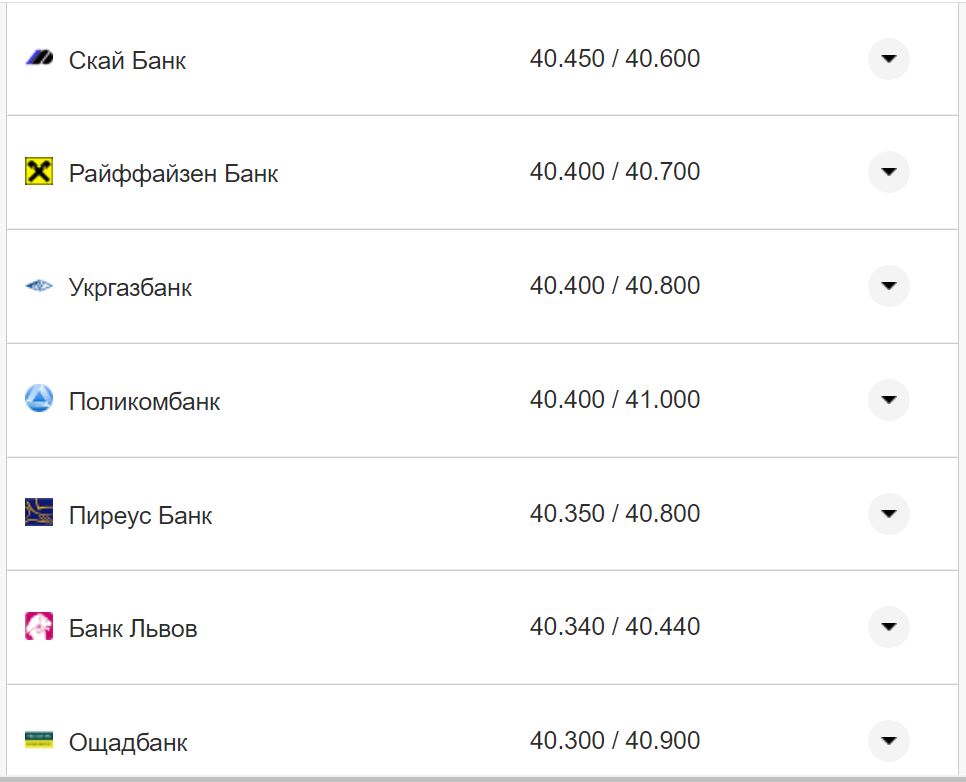Click the Райффайзен Банк yellow logo
Screen dimensions: 966x782
39,172
